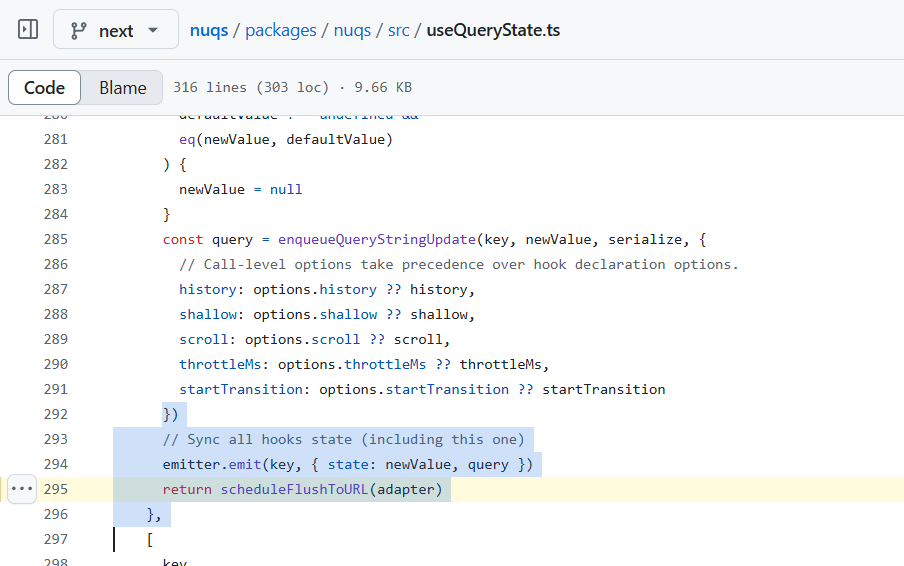Select line number 288
The height and width of the screenshot is (566, 904).
[56, 314]
